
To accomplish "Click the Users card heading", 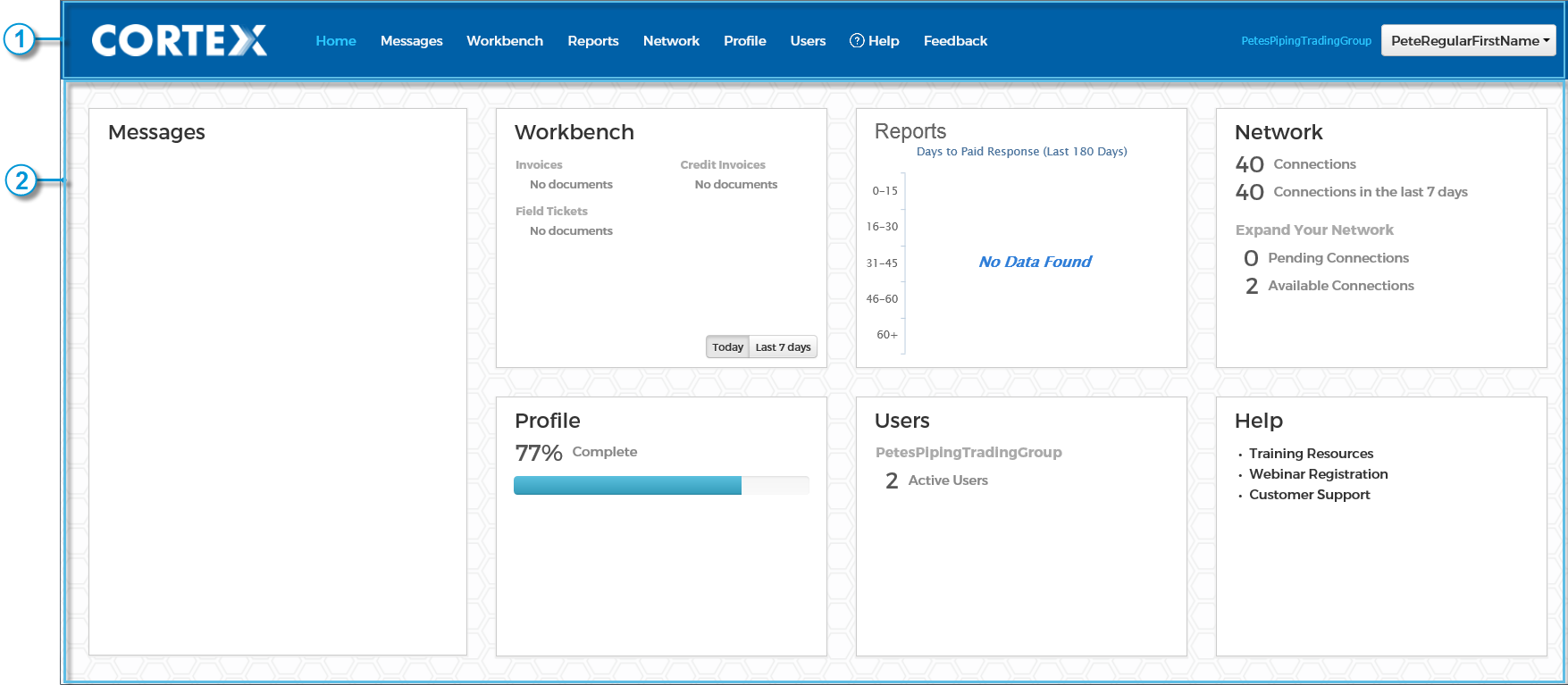I will [902, 421].
